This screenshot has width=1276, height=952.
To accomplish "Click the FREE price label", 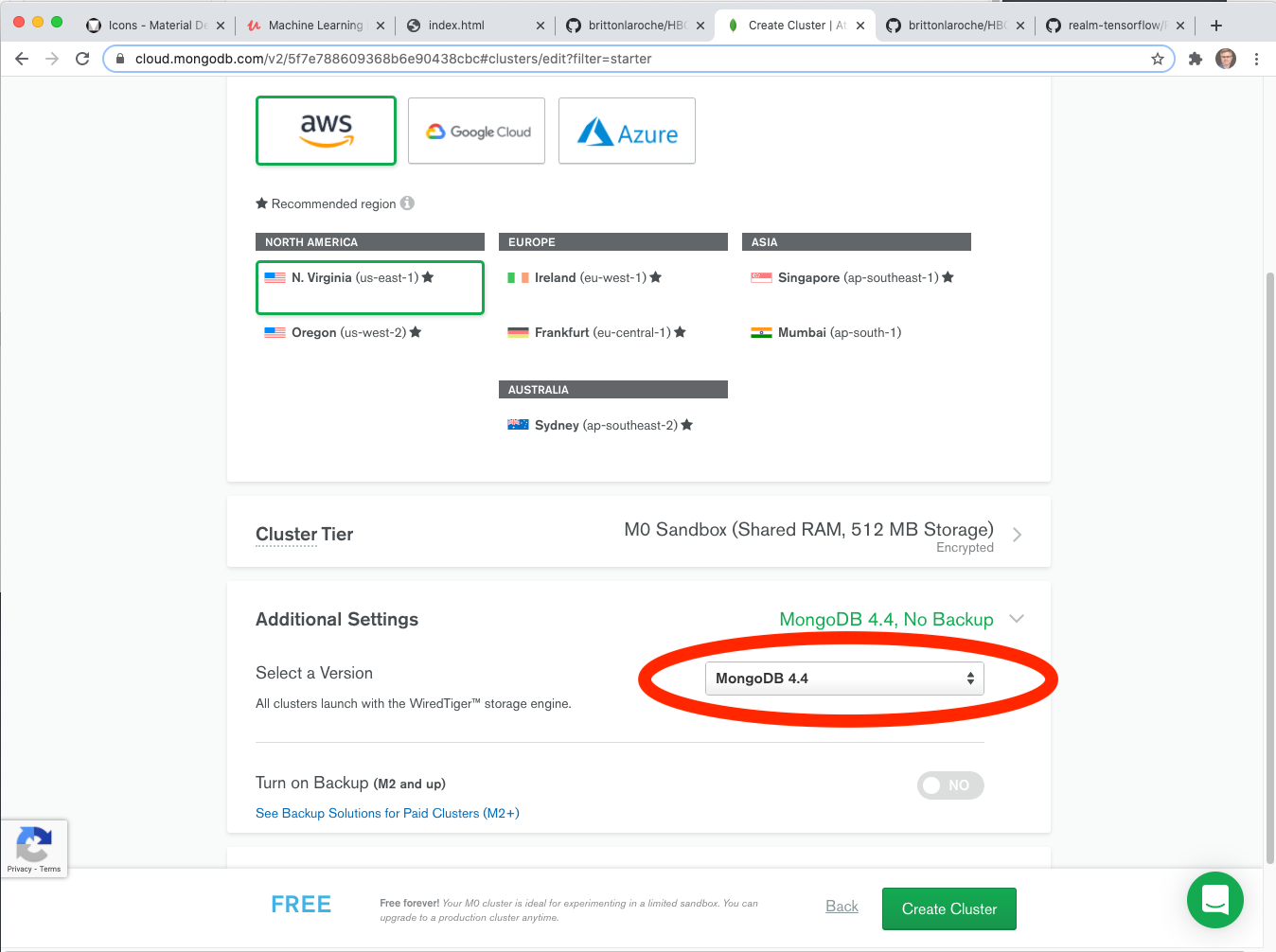I will 301,905.
